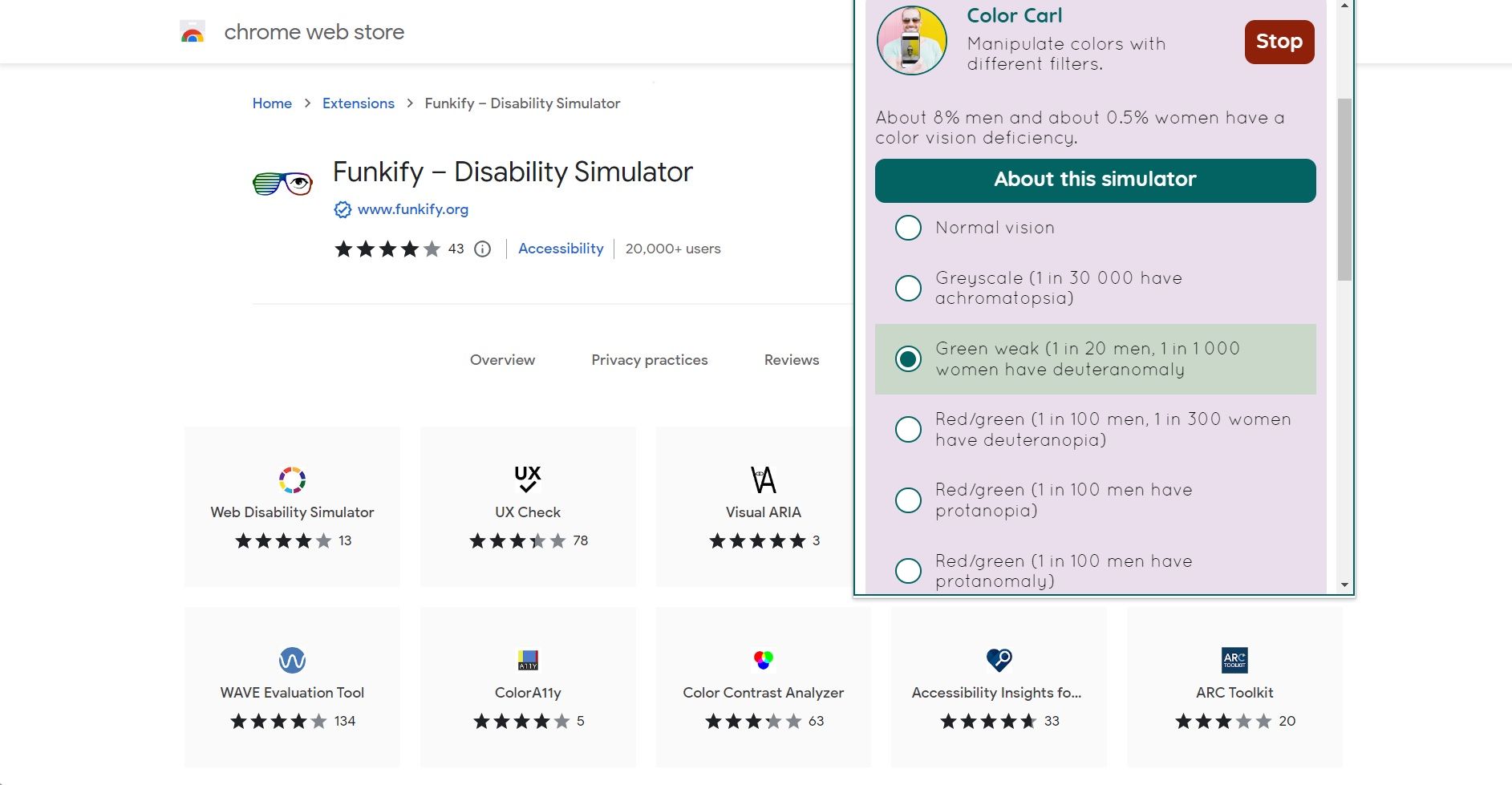The width and height of the screenshot is (1512, 785).
Task: Click the ColorA11y icon
Action: pos(527,659)
